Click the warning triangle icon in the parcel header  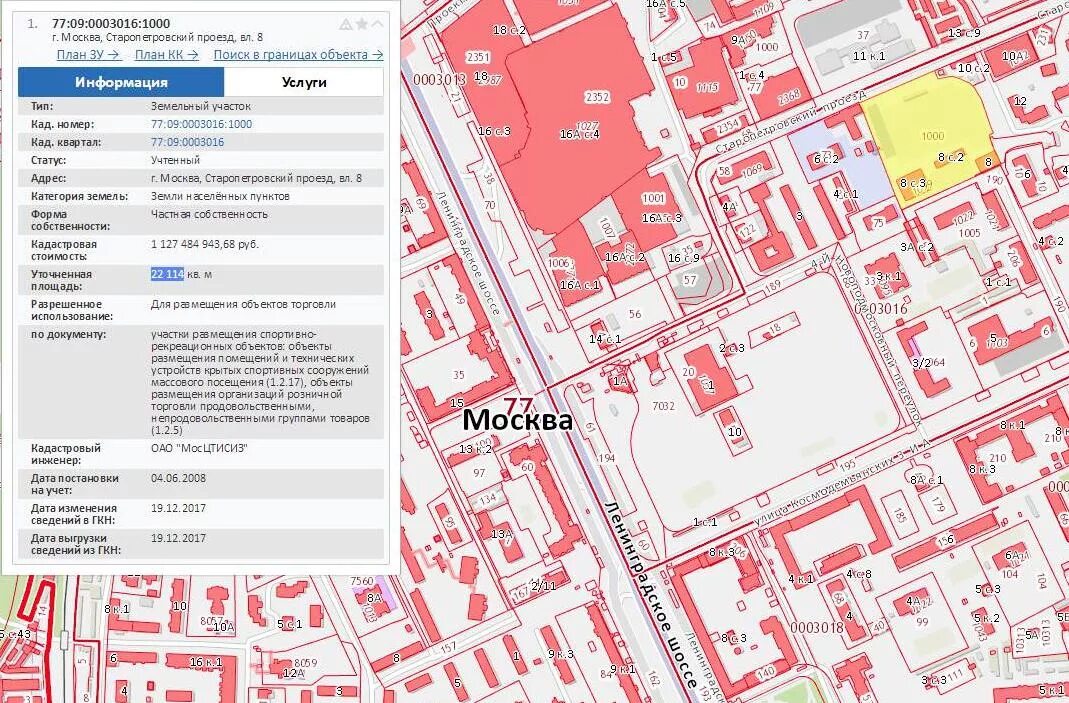click(346, 25)
